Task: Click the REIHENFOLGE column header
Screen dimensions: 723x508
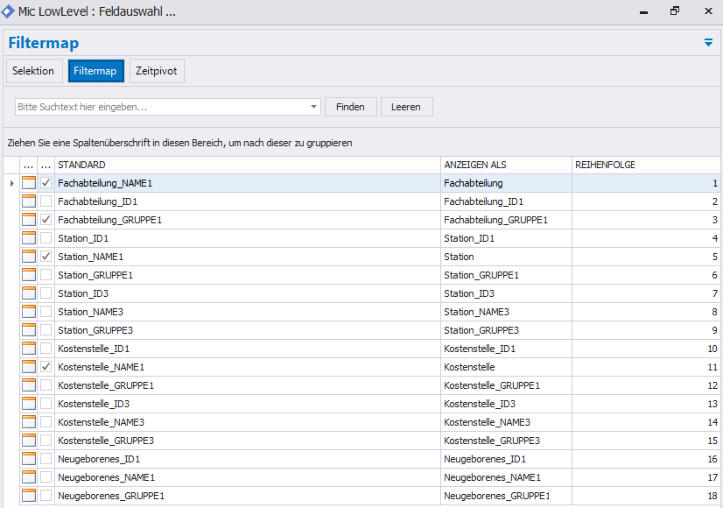Action: 605,165
